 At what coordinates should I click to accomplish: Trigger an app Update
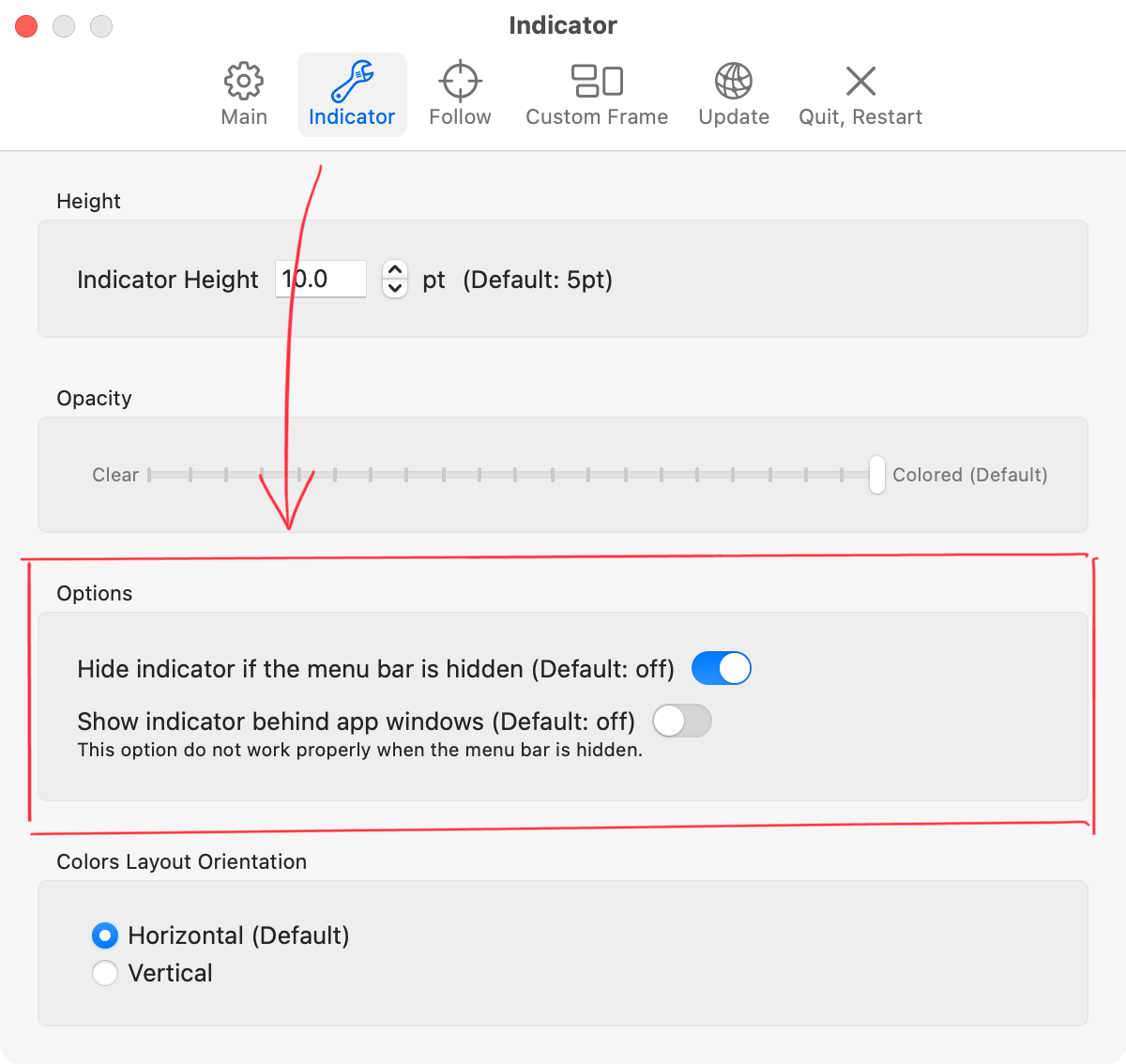tap(733, 94)
